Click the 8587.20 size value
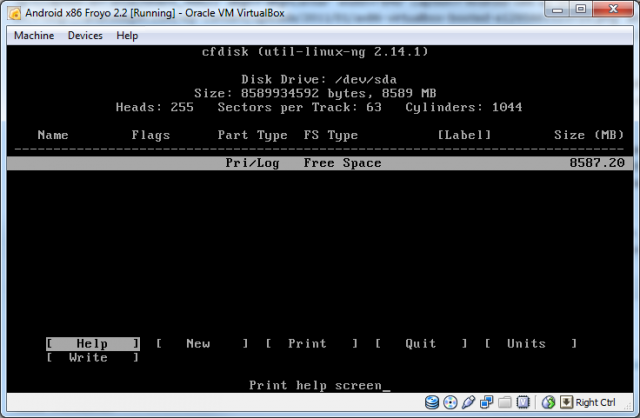 pyautogui.click(x=597, y=163)
